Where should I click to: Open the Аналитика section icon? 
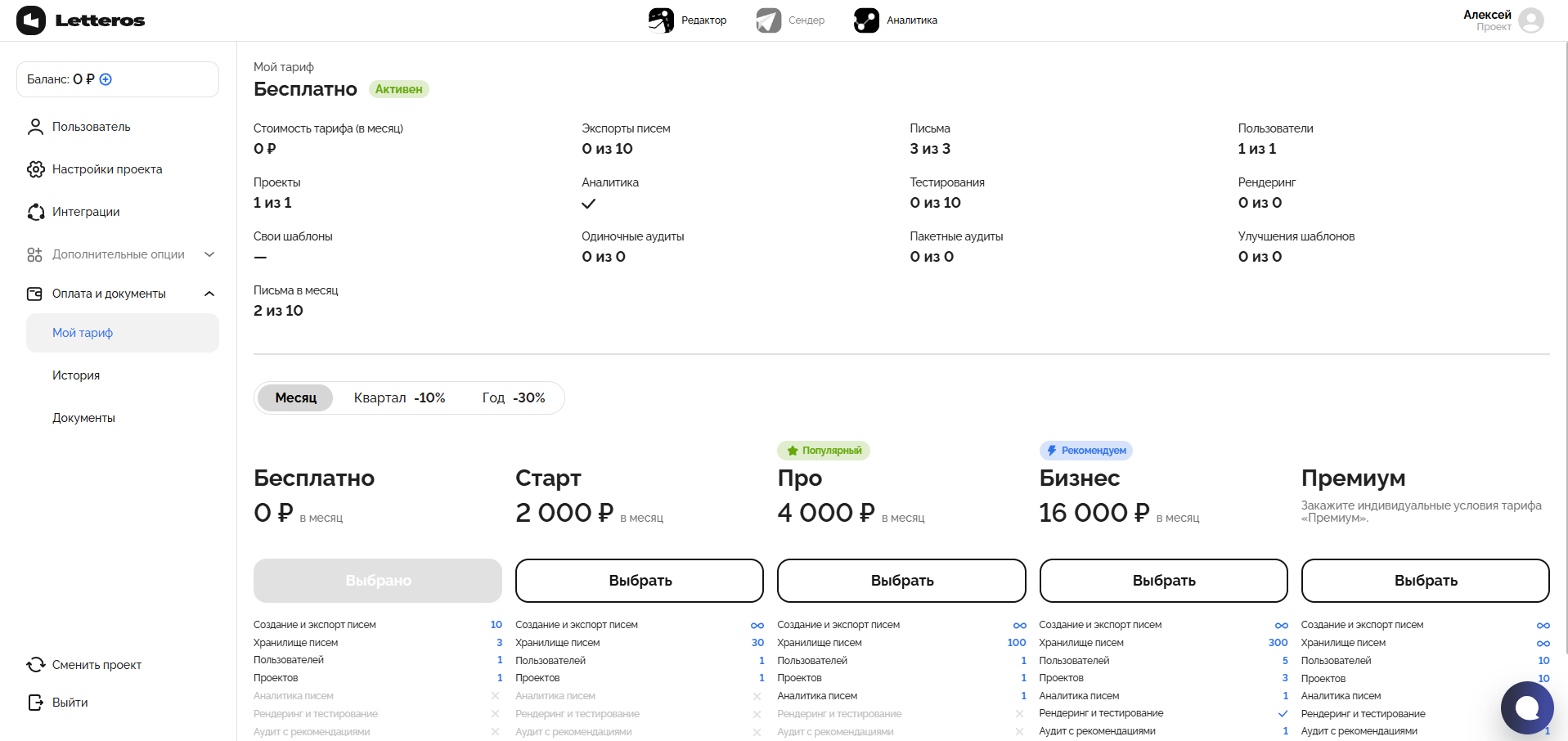pos(866,20)
